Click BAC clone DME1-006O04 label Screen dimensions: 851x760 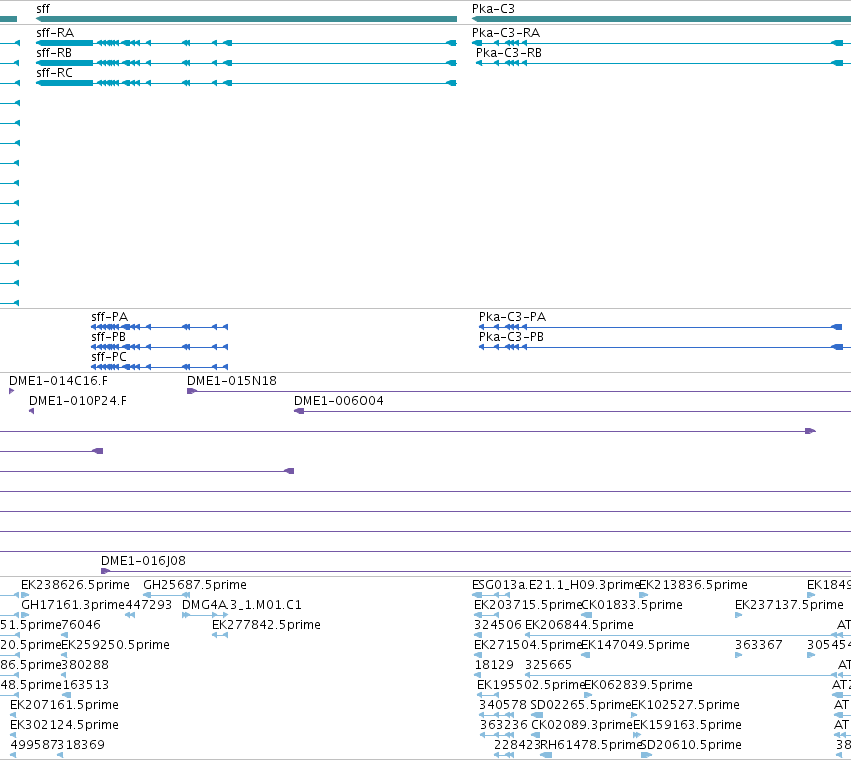click(339, 401)
